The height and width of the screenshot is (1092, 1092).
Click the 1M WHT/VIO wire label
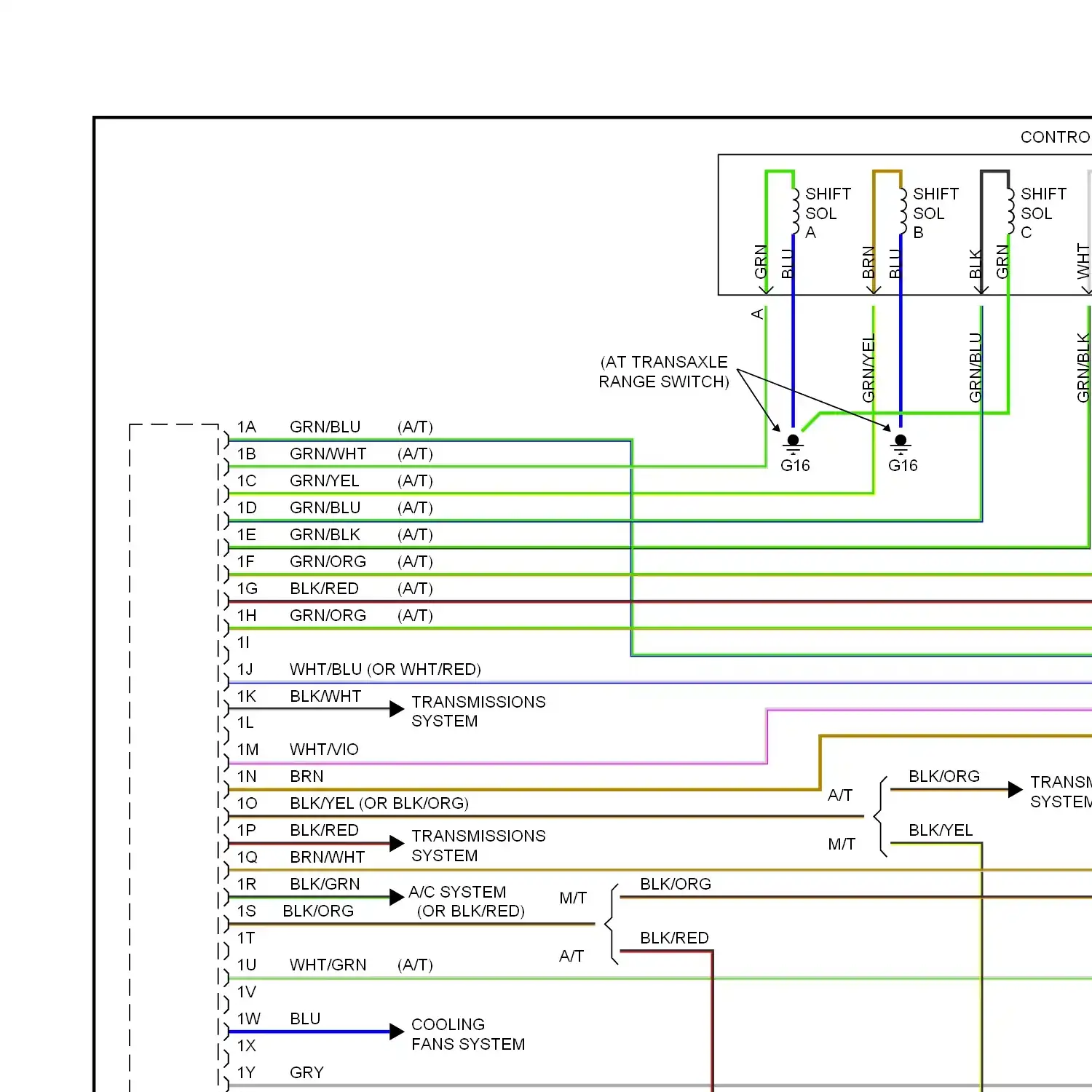(324, 750)
